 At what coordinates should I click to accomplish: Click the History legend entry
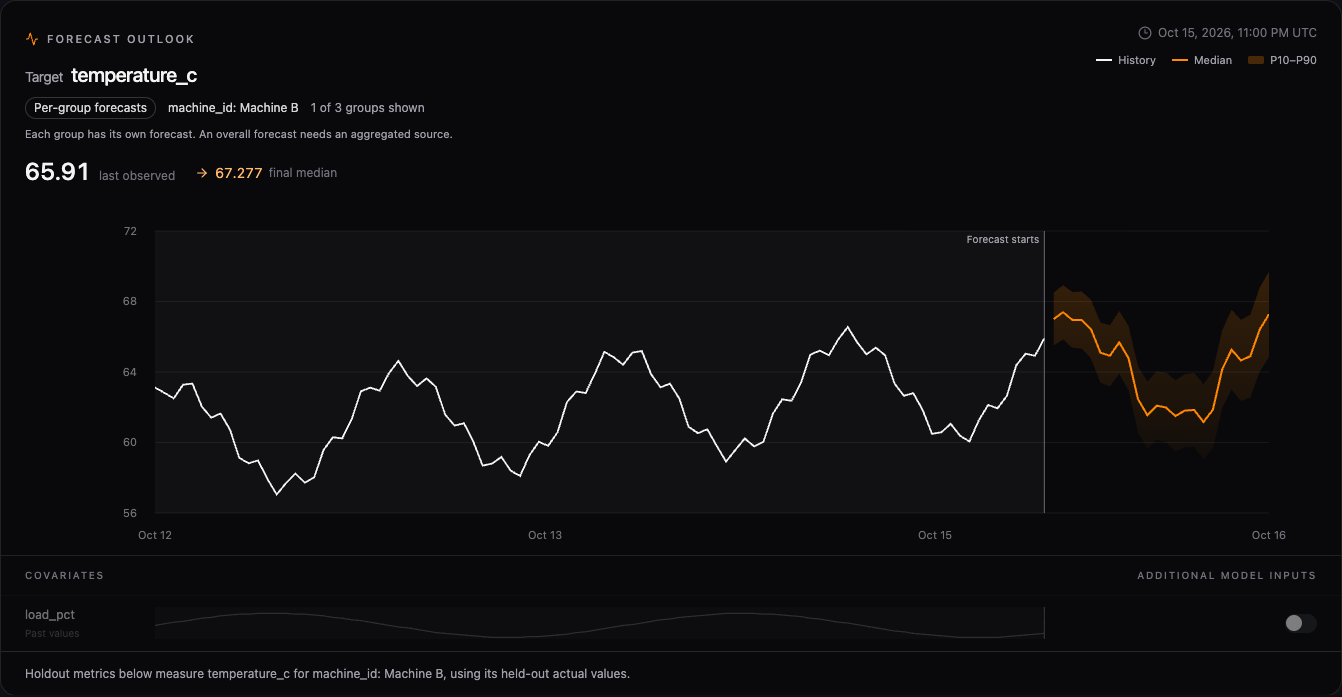[x=1126, y=60]
